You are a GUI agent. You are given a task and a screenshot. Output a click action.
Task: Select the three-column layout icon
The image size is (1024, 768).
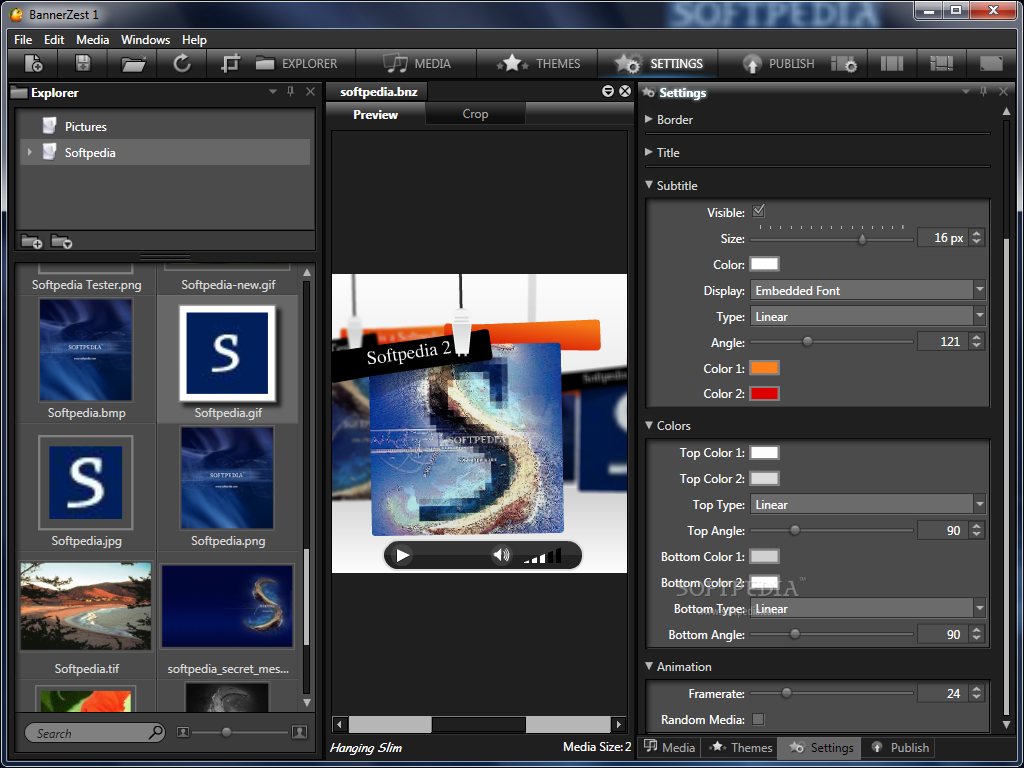pos(891,63)
